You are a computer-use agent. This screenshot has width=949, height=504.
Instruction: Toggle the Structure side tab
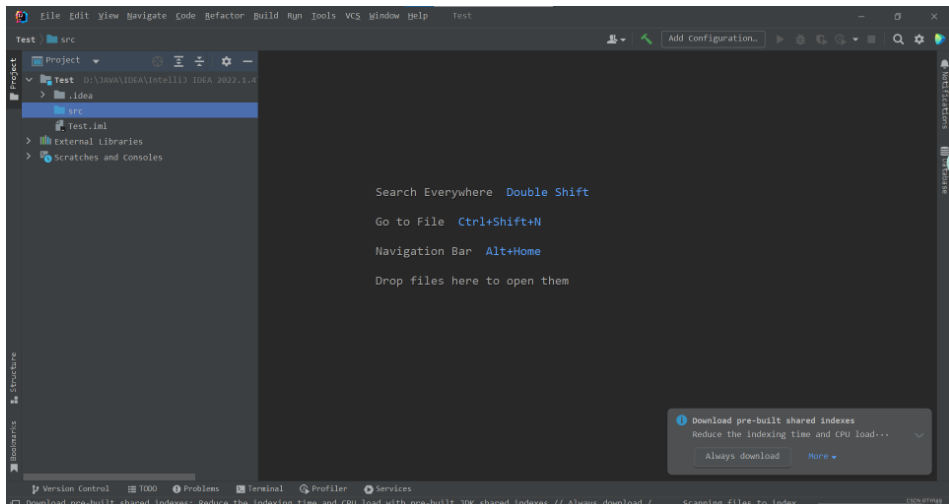pos(14,378)
